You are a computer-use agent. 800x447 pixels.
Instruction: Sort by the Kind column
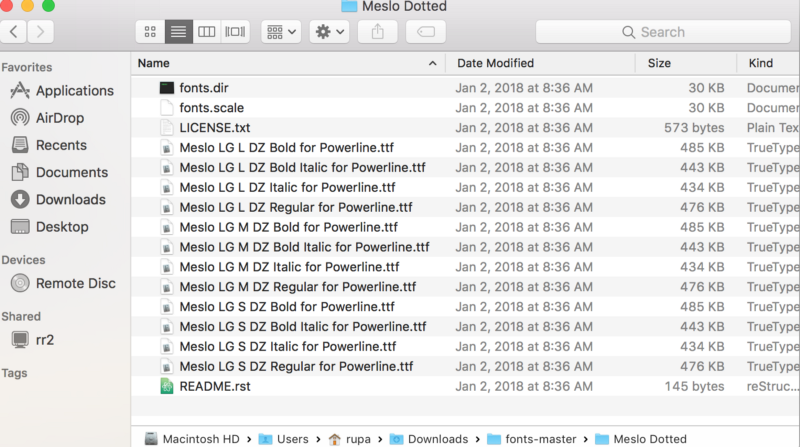coord(761,63)
